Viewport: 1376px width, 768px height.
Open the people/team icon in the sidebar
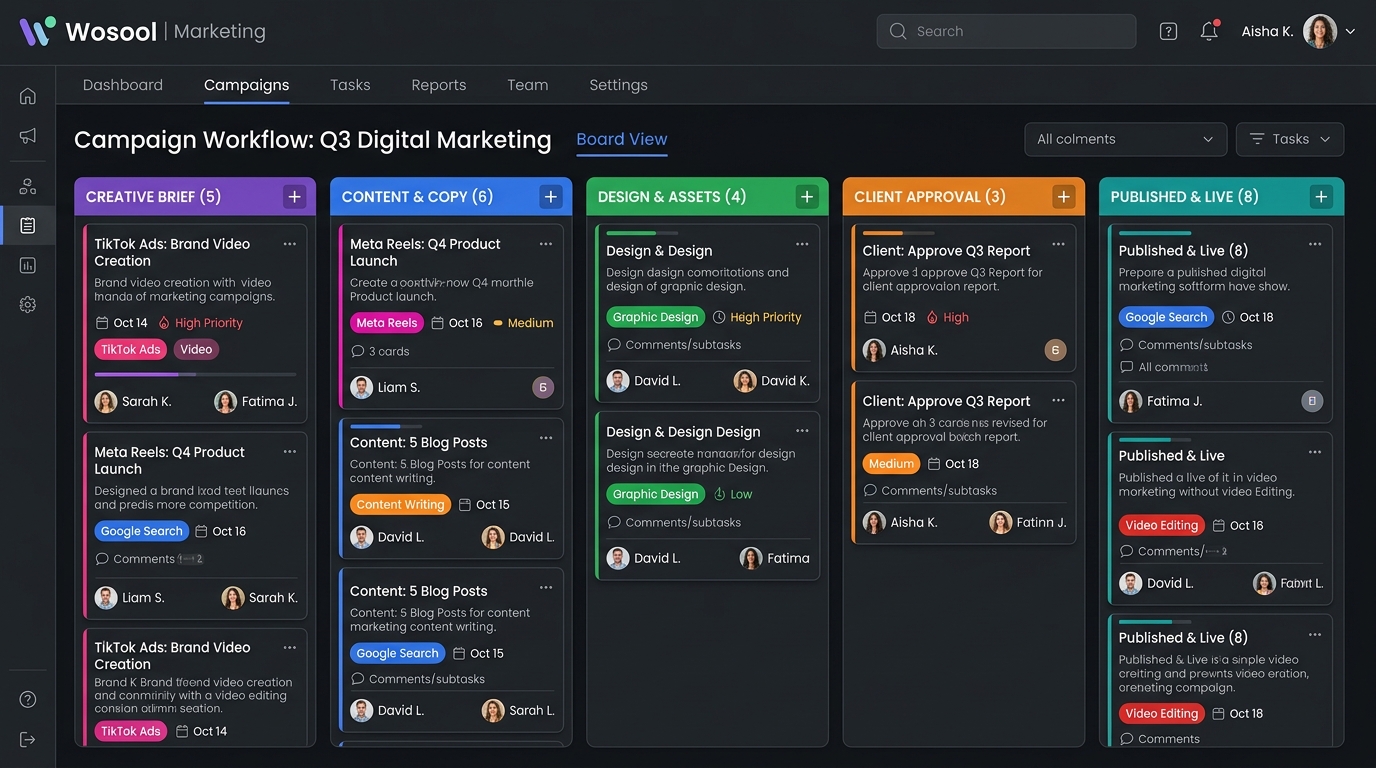[28, 186]
